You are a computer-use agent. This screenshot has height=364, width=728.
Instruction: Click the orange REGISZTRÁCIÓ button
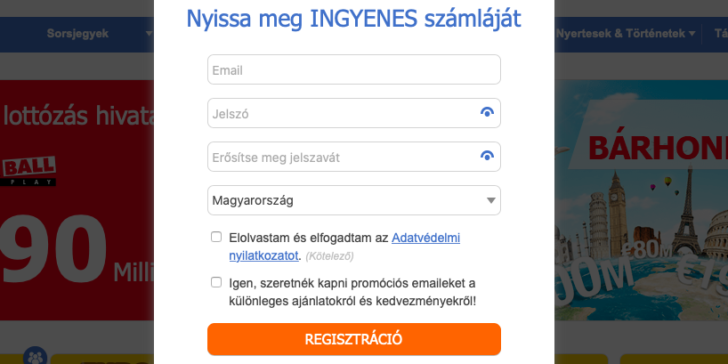[354, 339]
